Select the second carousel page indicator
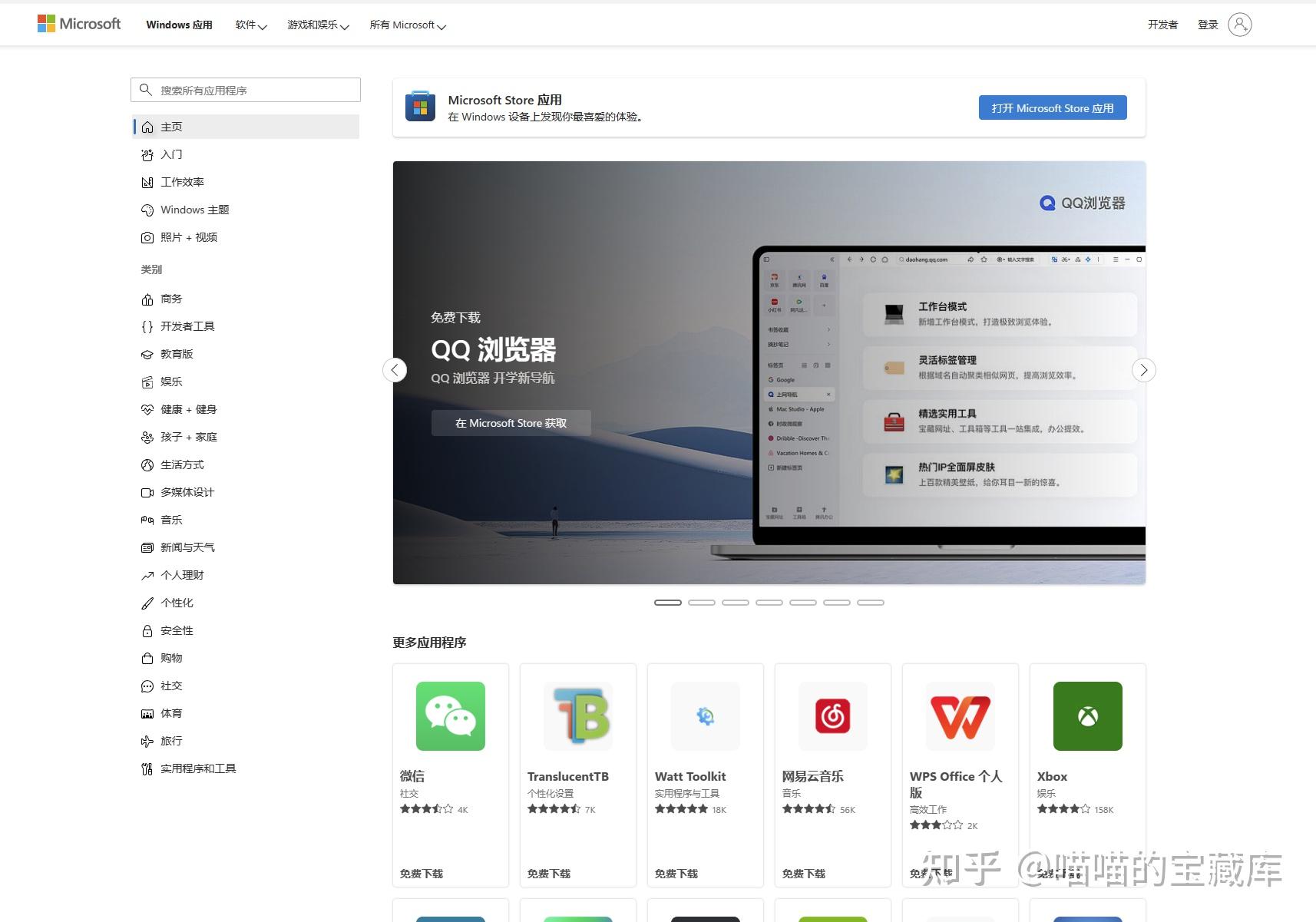Screen dimensions: 1316x922 (x=702, y=603)
